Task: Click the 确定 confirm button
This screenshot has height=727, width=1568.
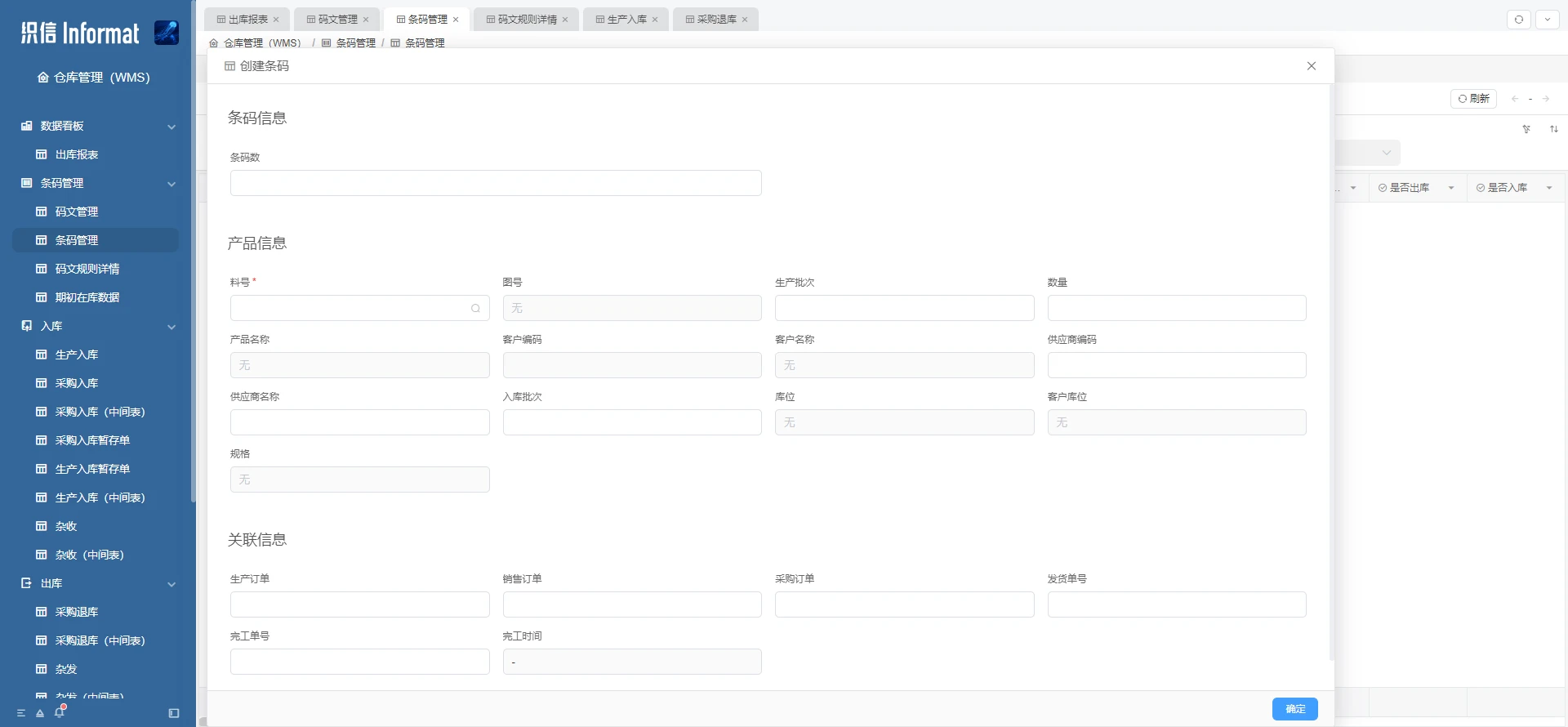Action: pyautogui.click(x=1295, y=709)
